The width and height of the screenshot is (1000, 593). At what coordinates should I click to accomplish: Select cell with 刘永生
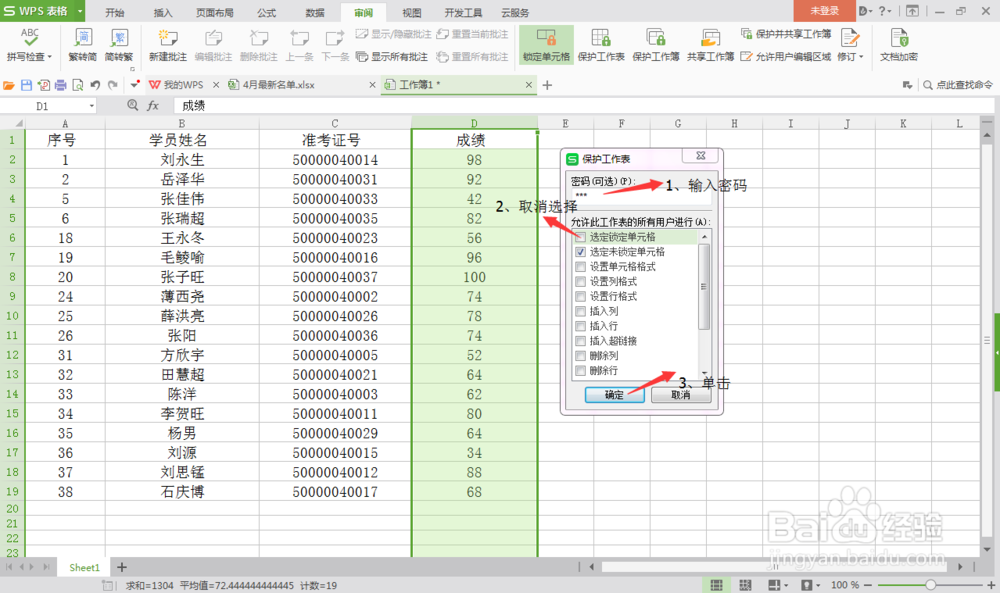point(182,159)
